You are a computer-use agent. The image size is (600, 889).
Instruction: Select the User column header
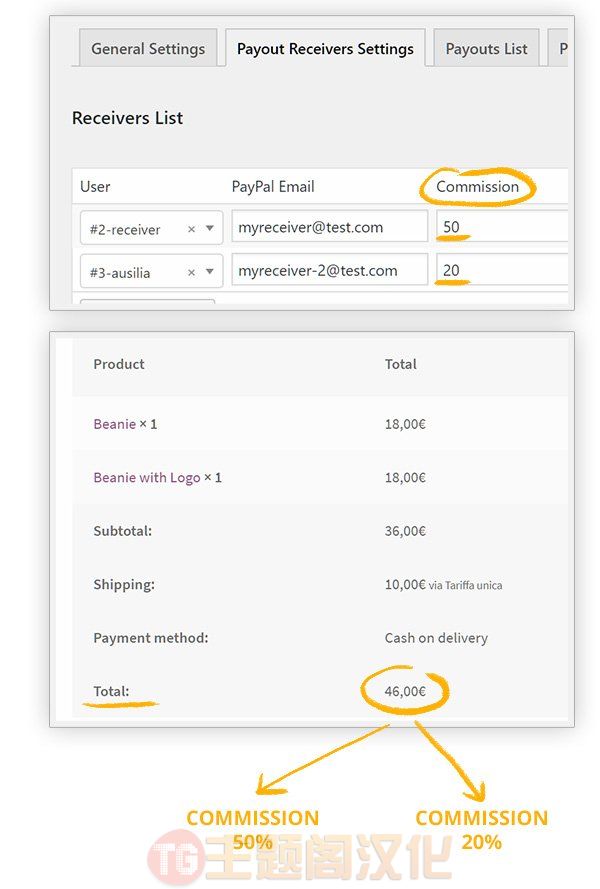(x=95, y=187)
